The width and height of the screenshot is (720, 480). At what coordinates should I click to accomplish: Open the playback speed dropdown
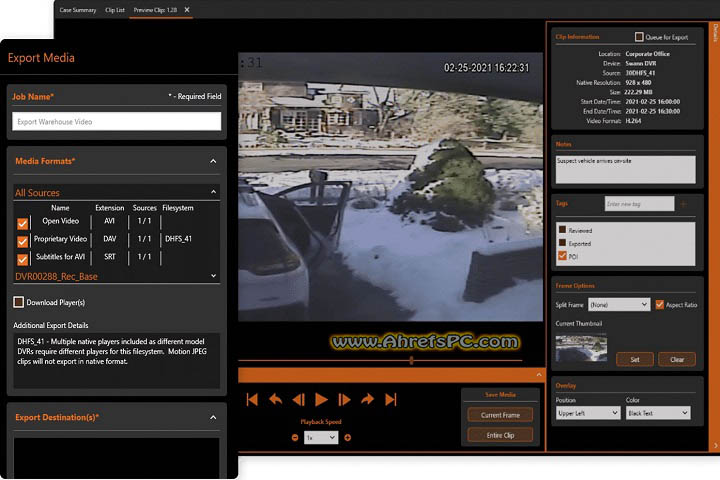coord(321,438)
